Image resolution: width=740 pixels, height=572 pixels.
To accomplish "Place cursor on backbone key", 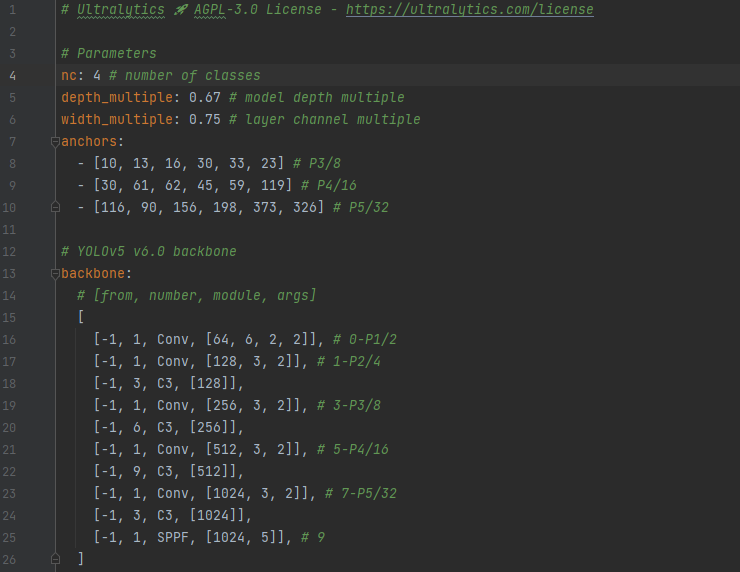I will 93,273.
